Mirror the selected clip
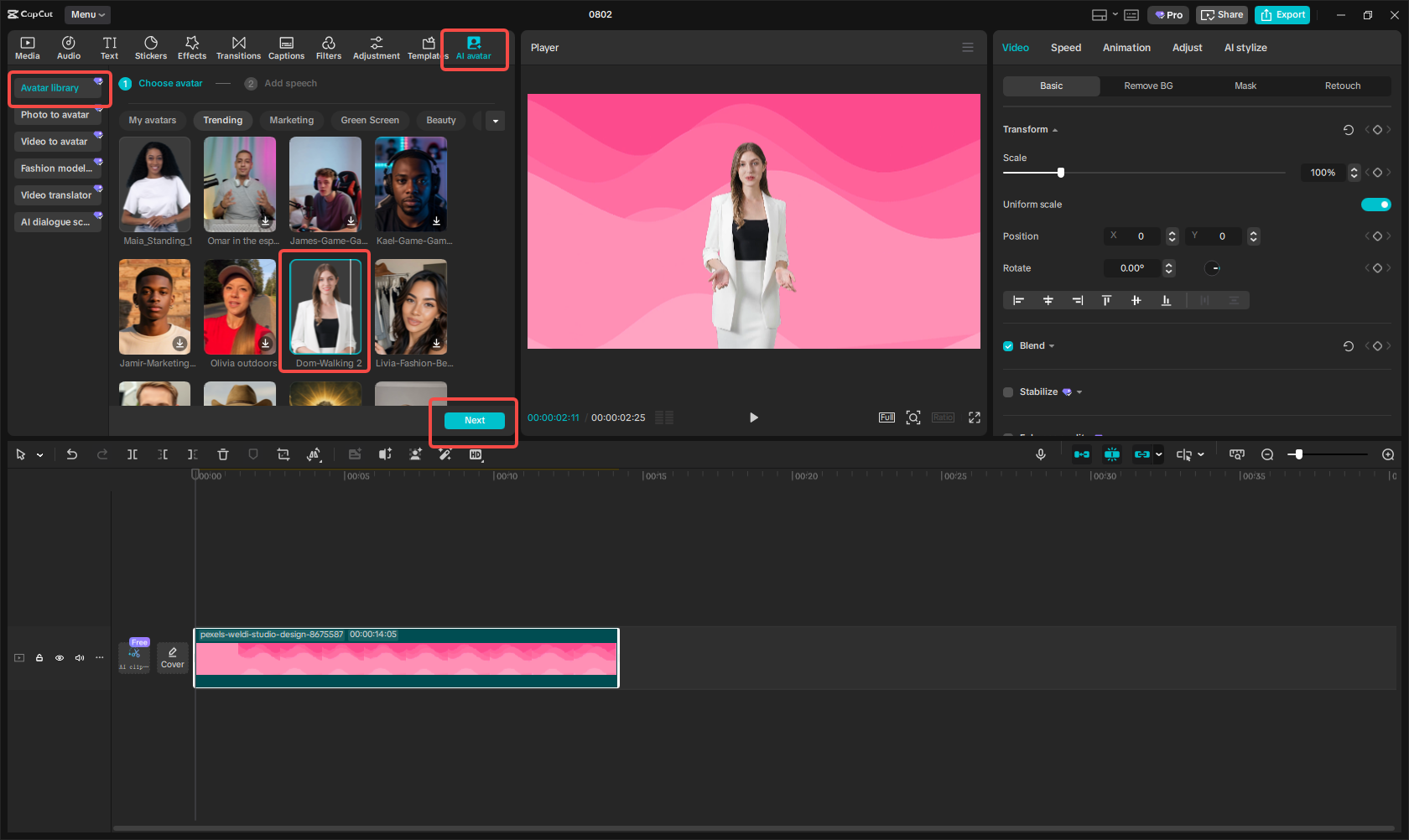This screenshot has width=1409, height=840. 315,454
